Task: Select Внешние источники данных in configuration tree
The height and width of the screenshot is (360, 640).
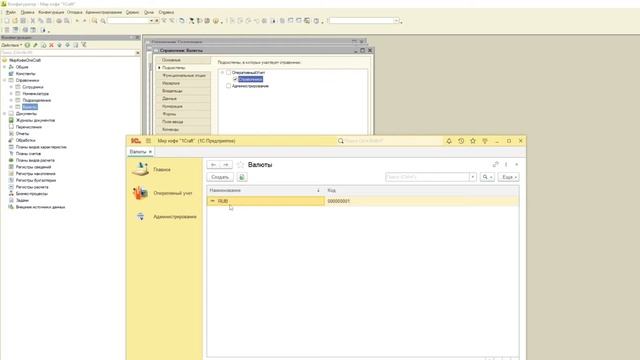Action: pos(40,207)
